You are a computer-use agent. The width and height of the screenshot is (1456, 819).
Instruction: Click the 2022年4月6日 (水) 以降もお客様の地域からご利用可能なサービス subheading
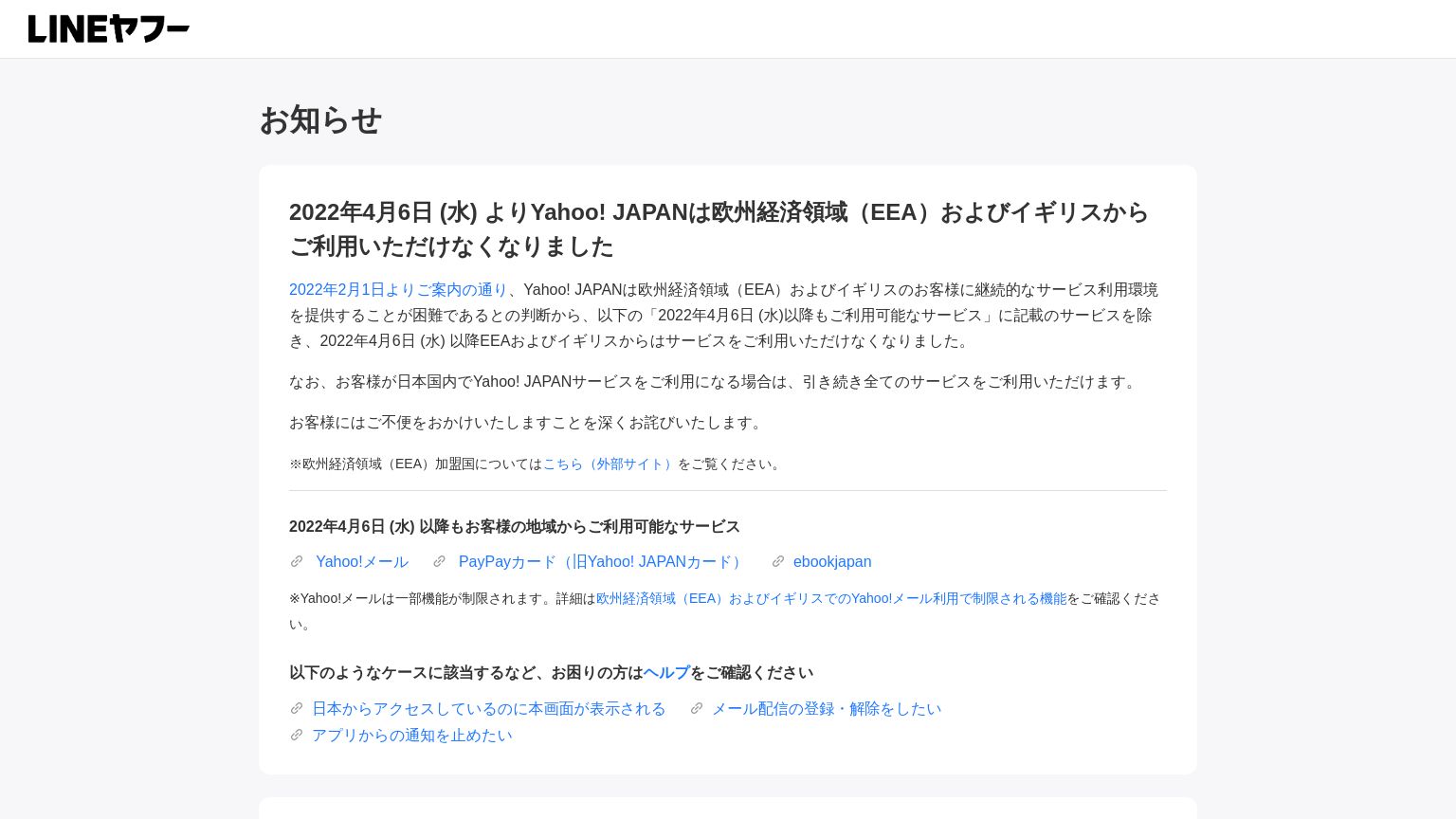click(515, 527)
